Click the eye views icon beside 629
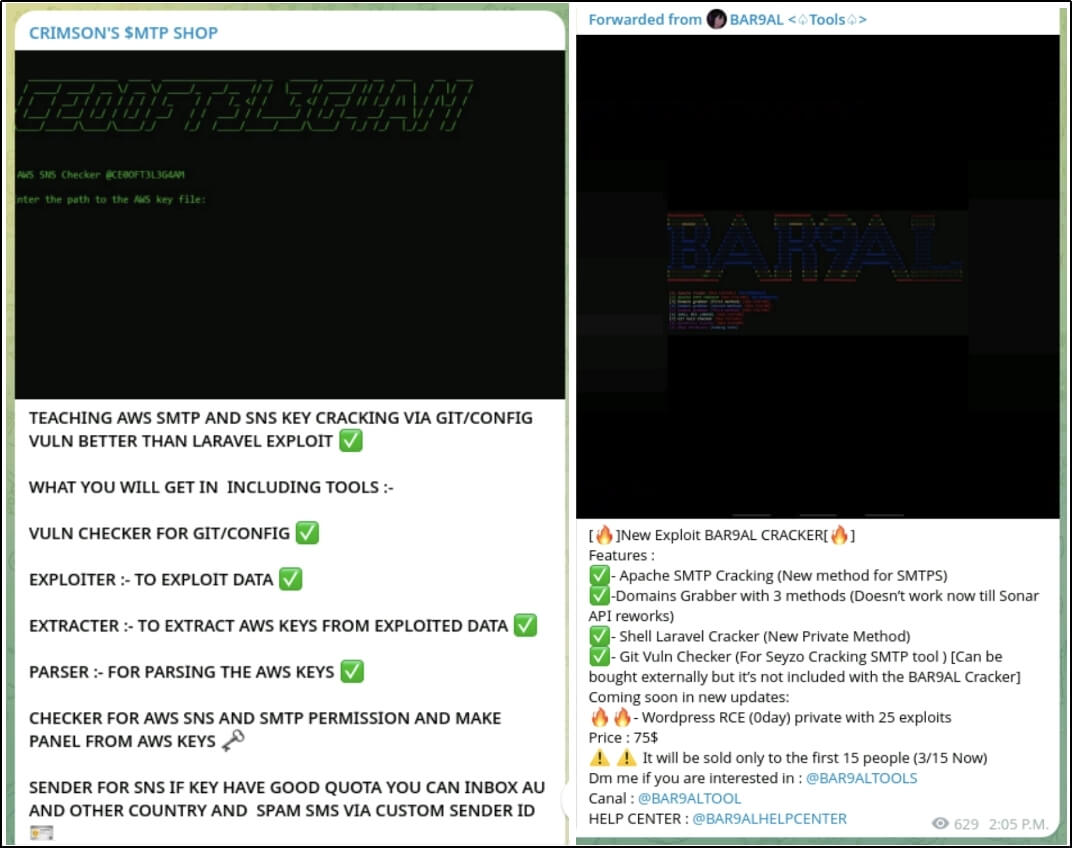This screenshot has width=1072, height=848. pyautogui.click(x=940, y=823)
